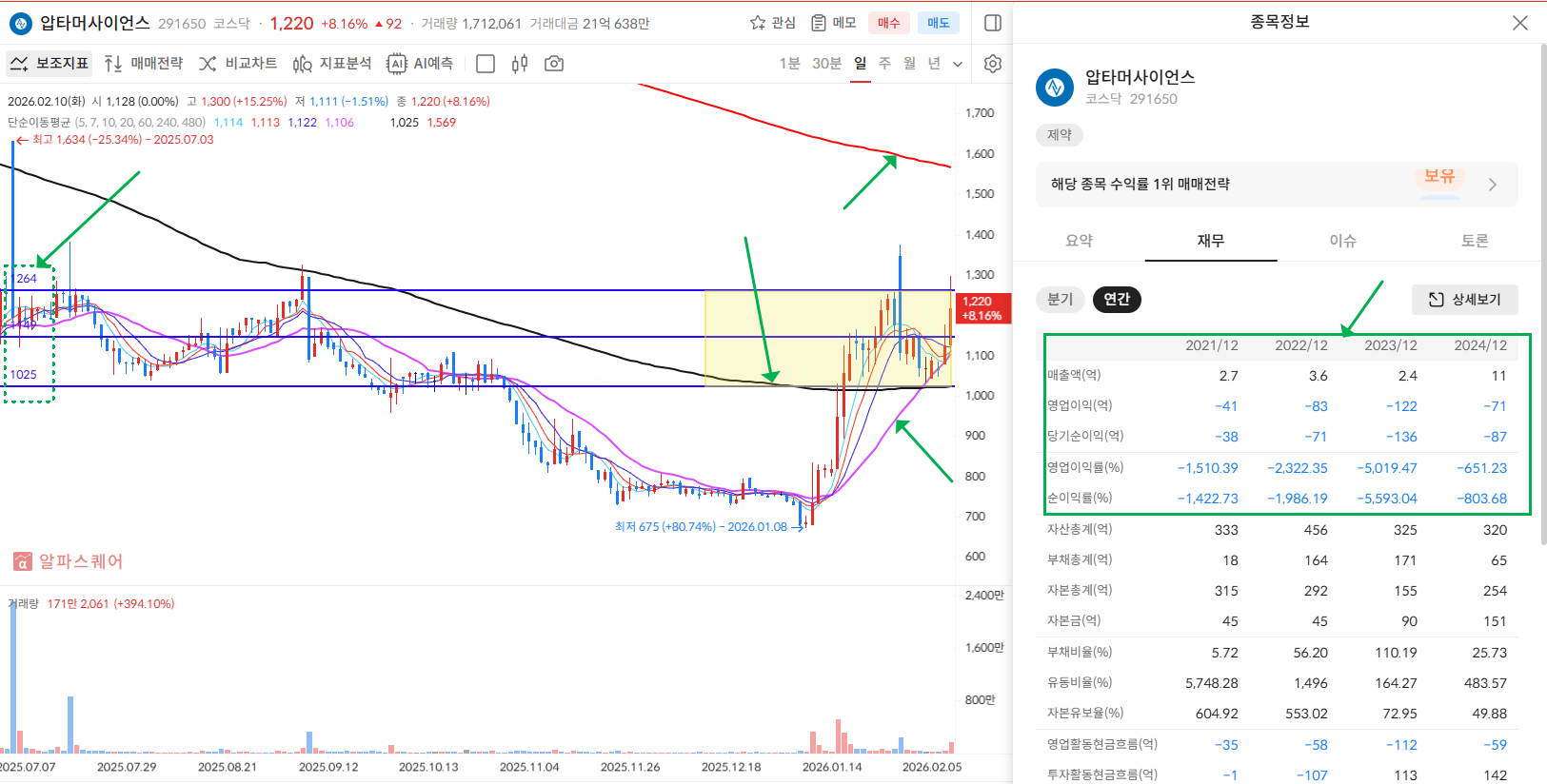
Task: Click the current price tag 1,220 on axis
Action: pos(982,307)
